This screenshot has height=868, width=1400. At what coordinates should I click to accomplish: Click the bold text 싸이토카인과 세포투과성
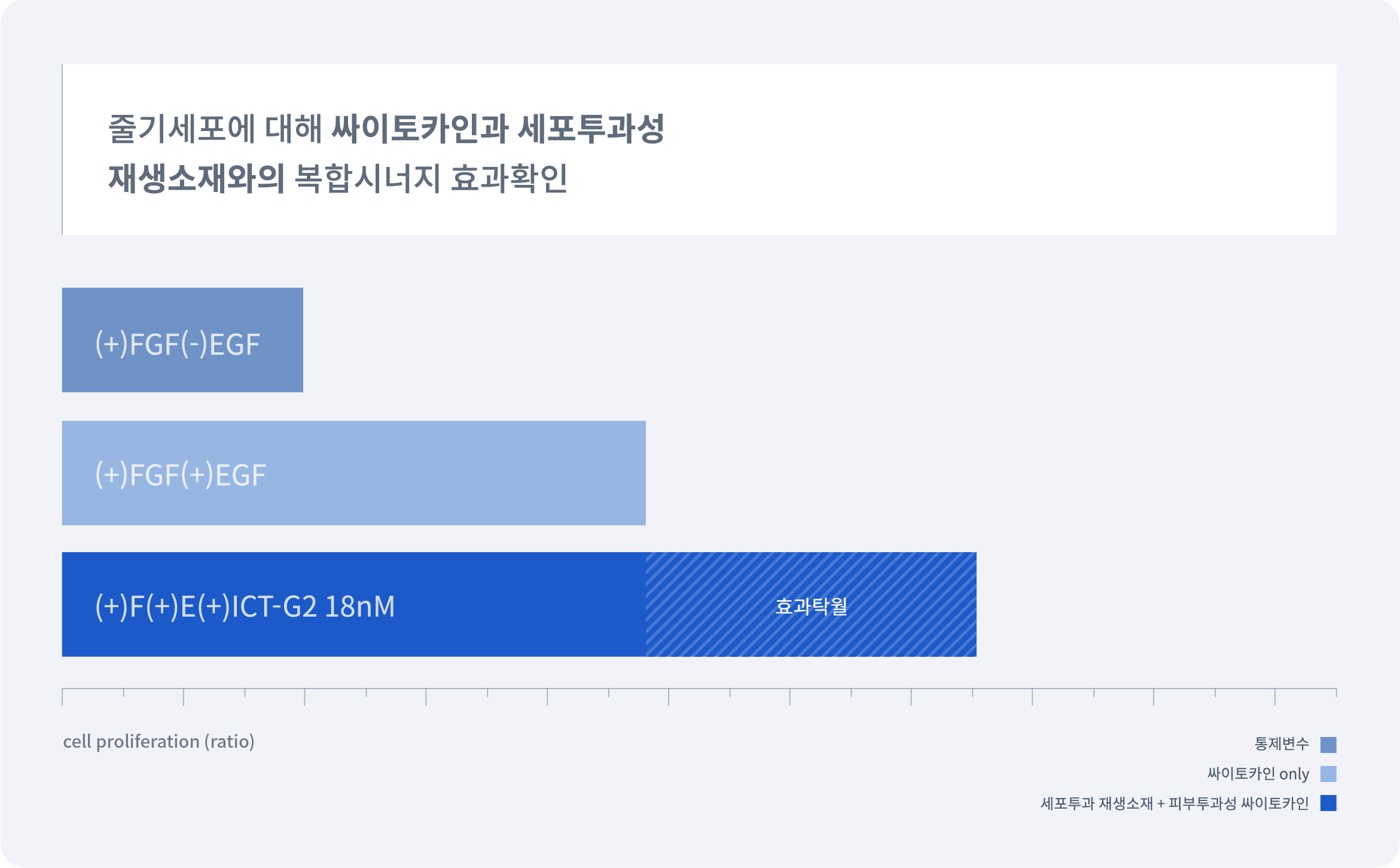(x=498, y=129)
